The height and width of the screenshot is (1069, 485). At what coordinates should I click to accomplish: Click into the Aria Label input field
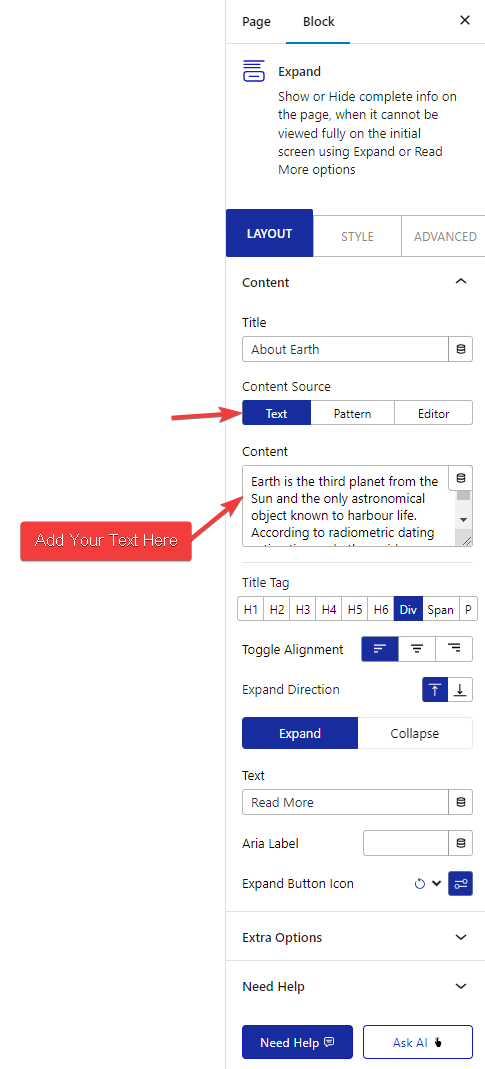(x=406, y=843)
